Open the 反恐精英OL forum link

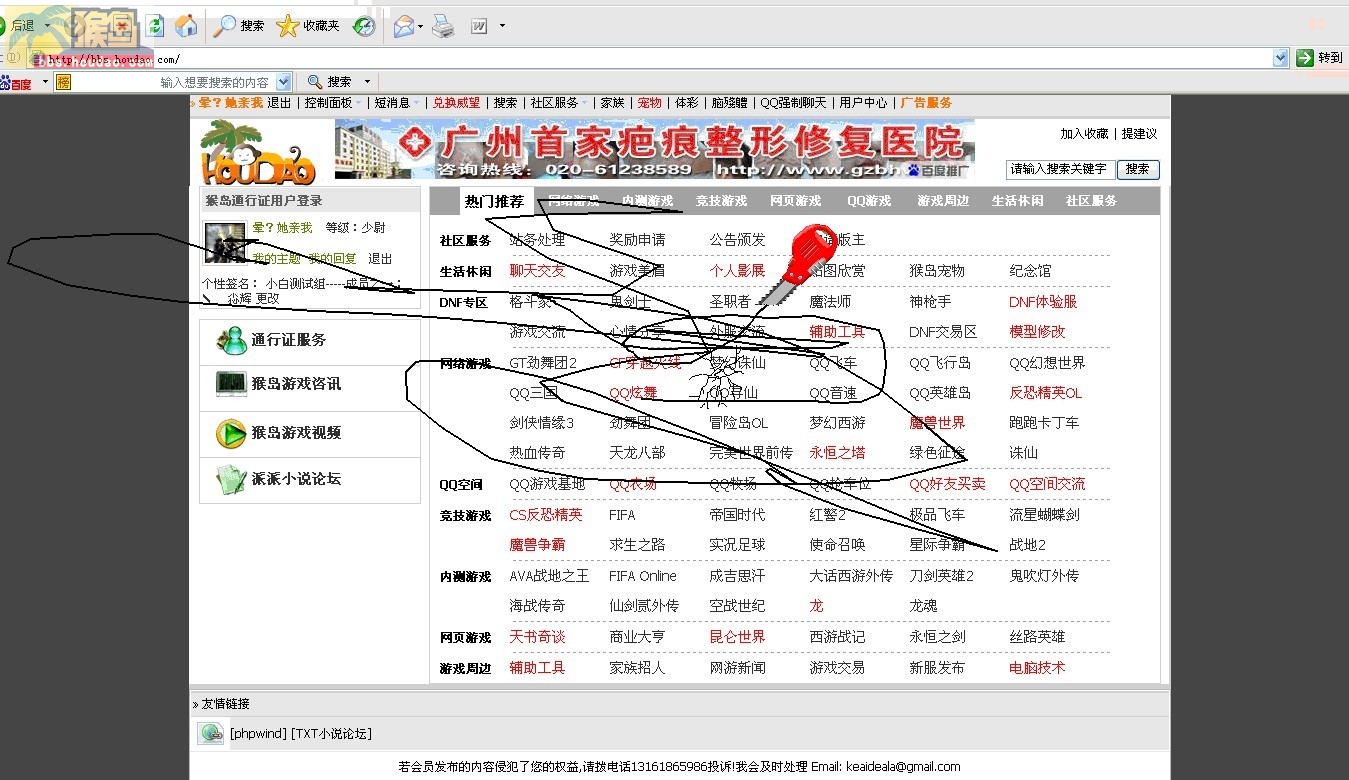1045,393
